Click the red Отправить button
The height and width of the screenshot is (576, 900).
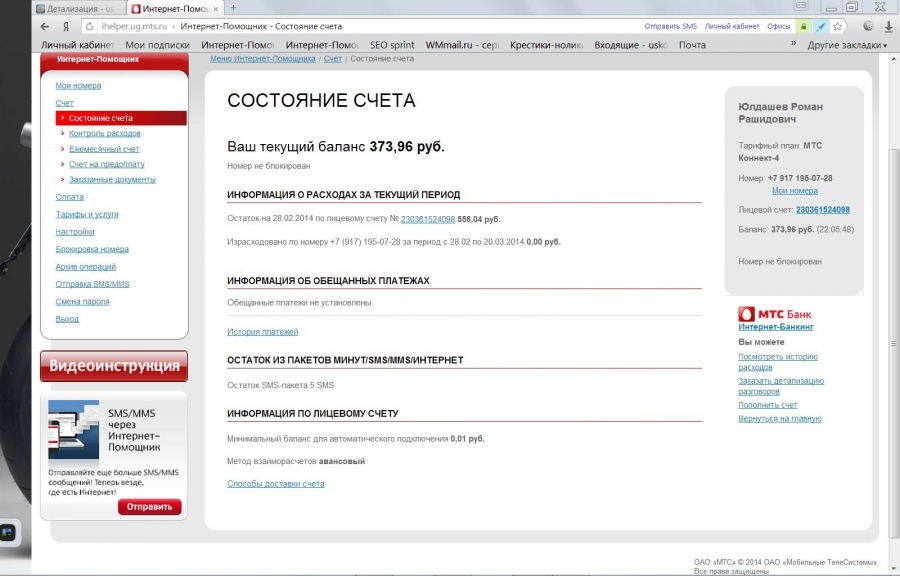click(x=149, y=507)
